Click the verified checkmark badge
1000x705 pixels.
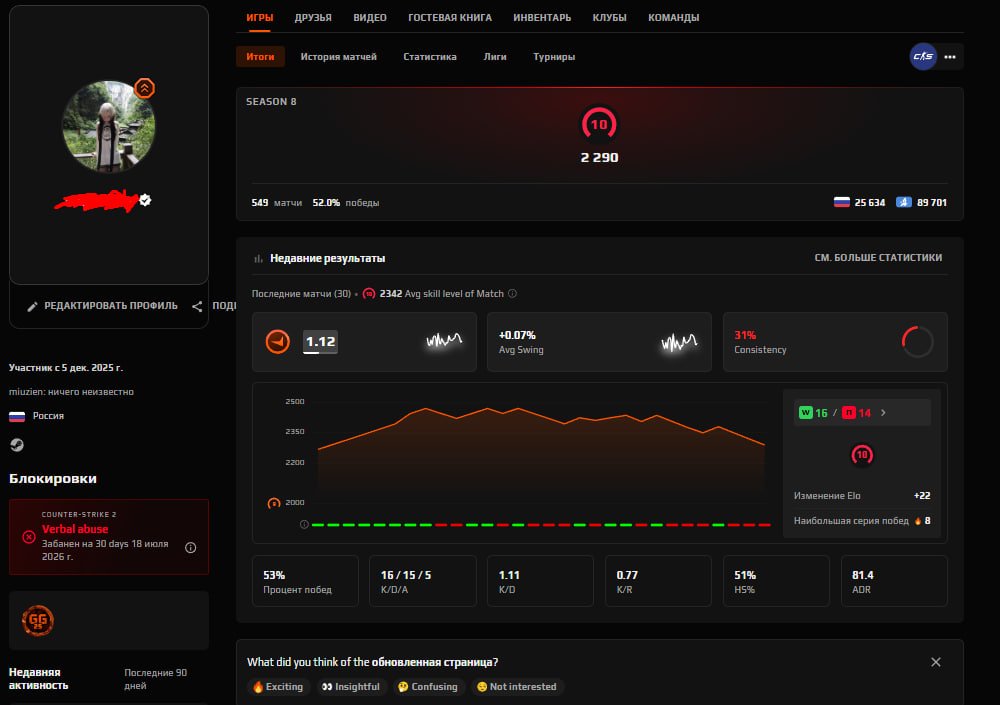[x=145, y=200]
